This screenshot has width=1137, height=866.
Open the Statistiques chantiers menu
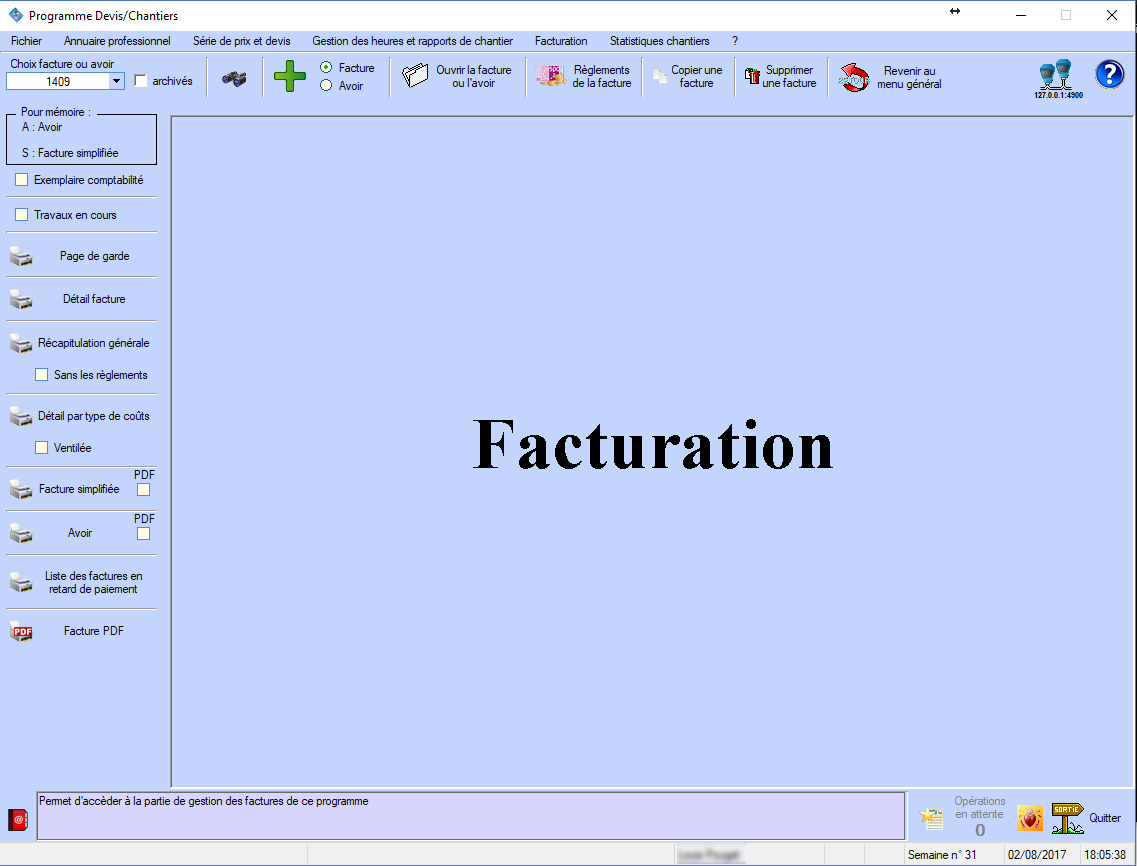659,41
